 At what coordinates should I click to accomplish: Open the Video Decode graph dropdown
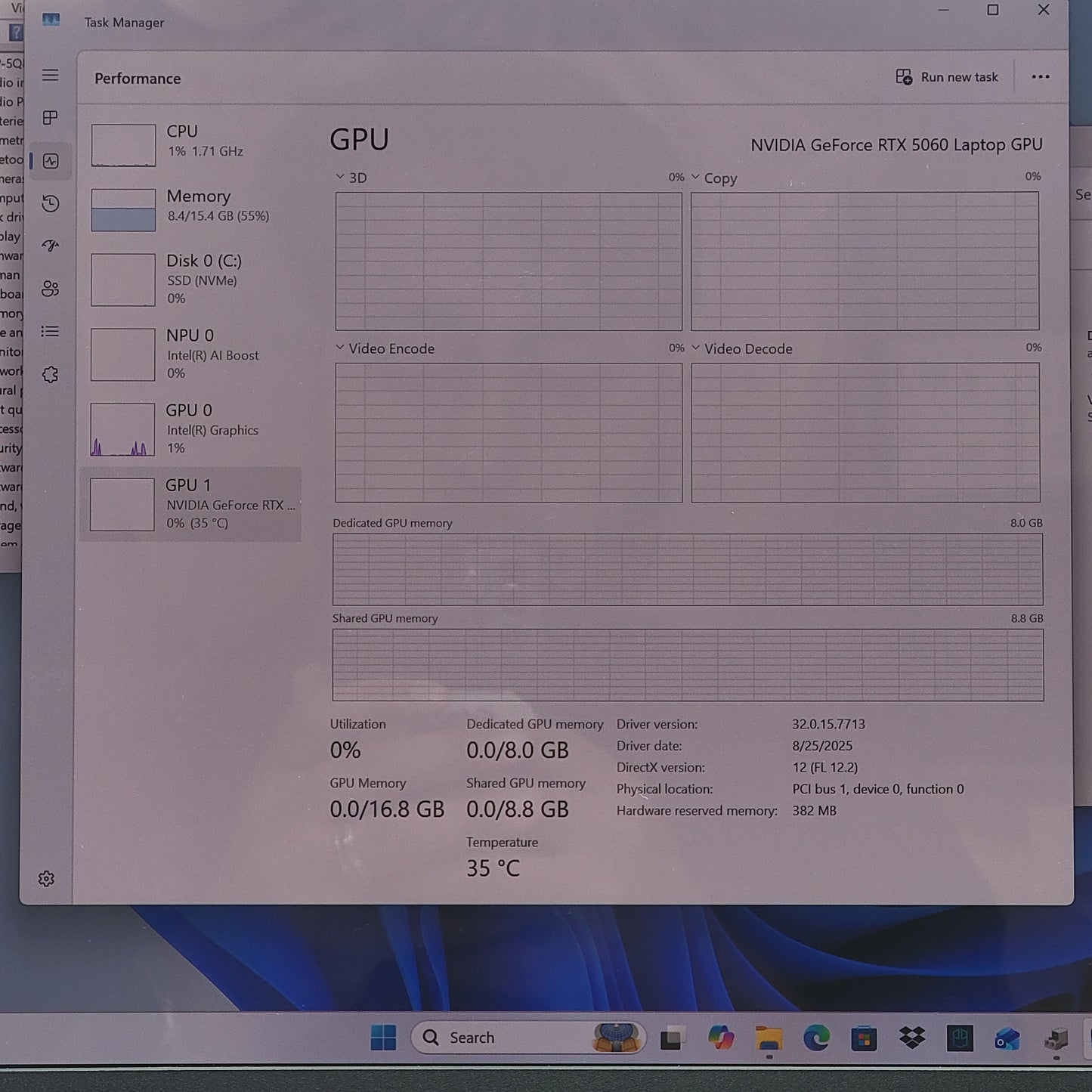coord(695,348)
